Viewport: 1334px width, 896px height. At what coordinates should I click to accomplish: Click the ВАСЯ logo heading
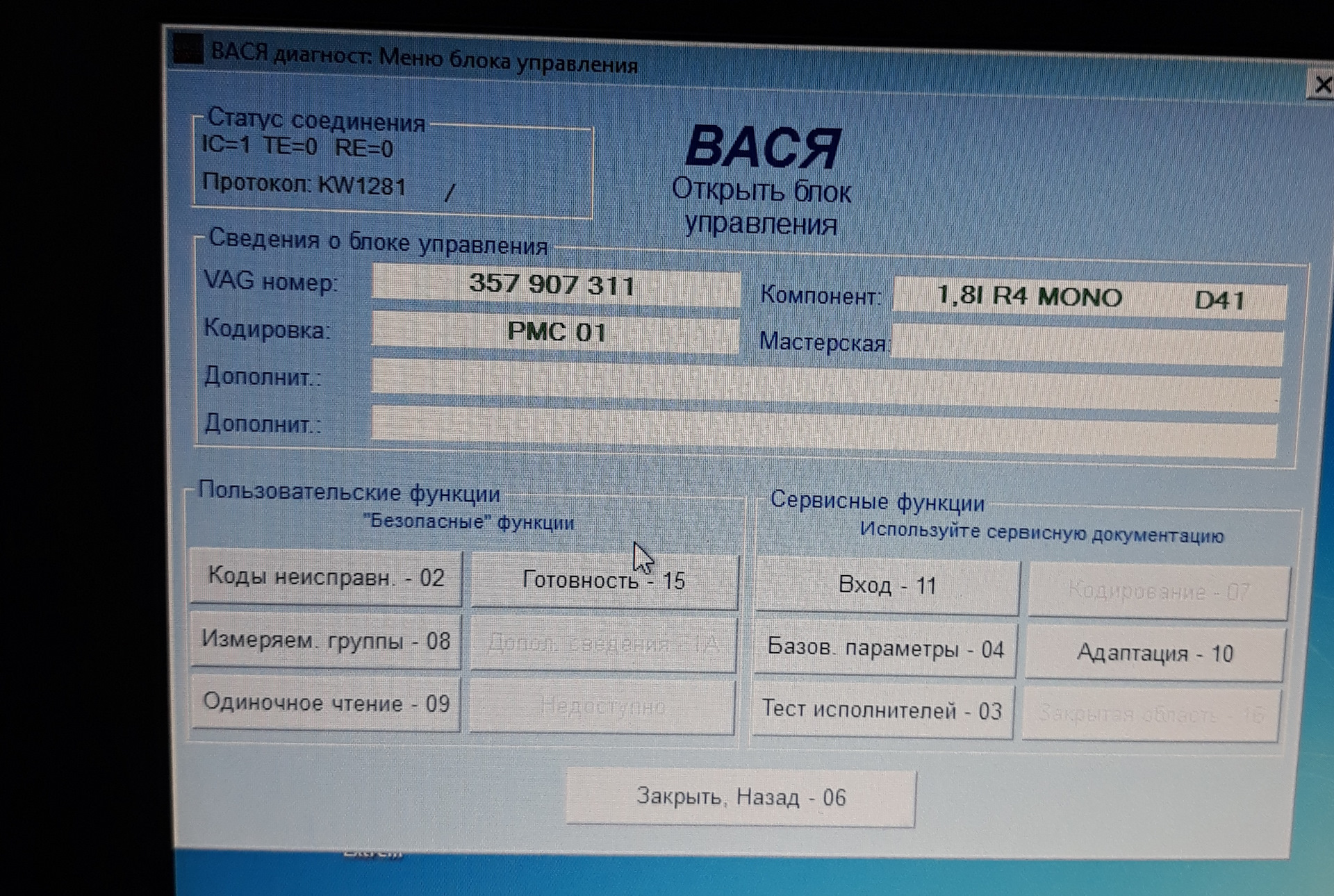(763, 147)
